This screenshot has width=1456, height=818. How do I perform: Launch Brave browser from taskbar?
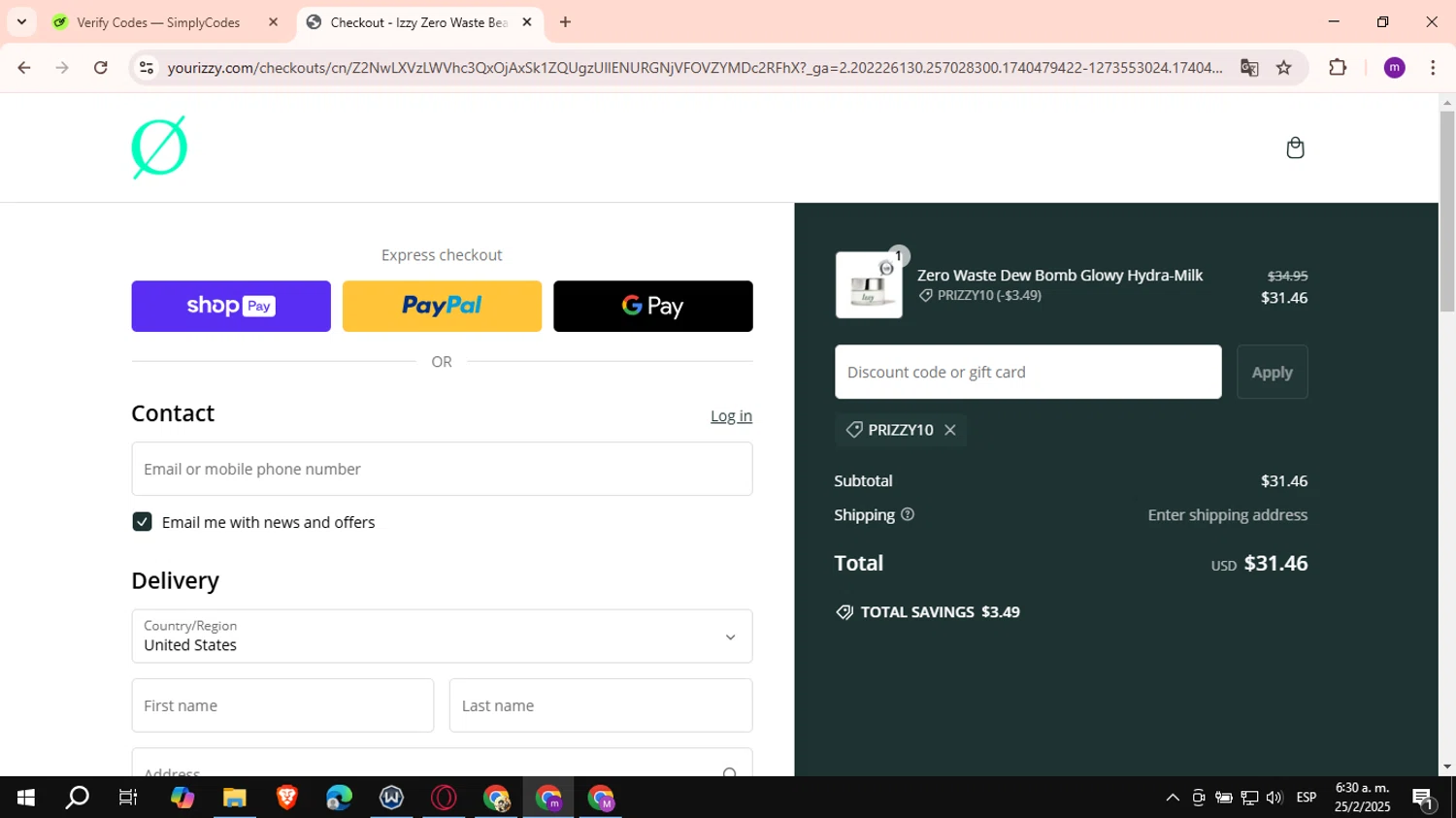tap(286, 798)
